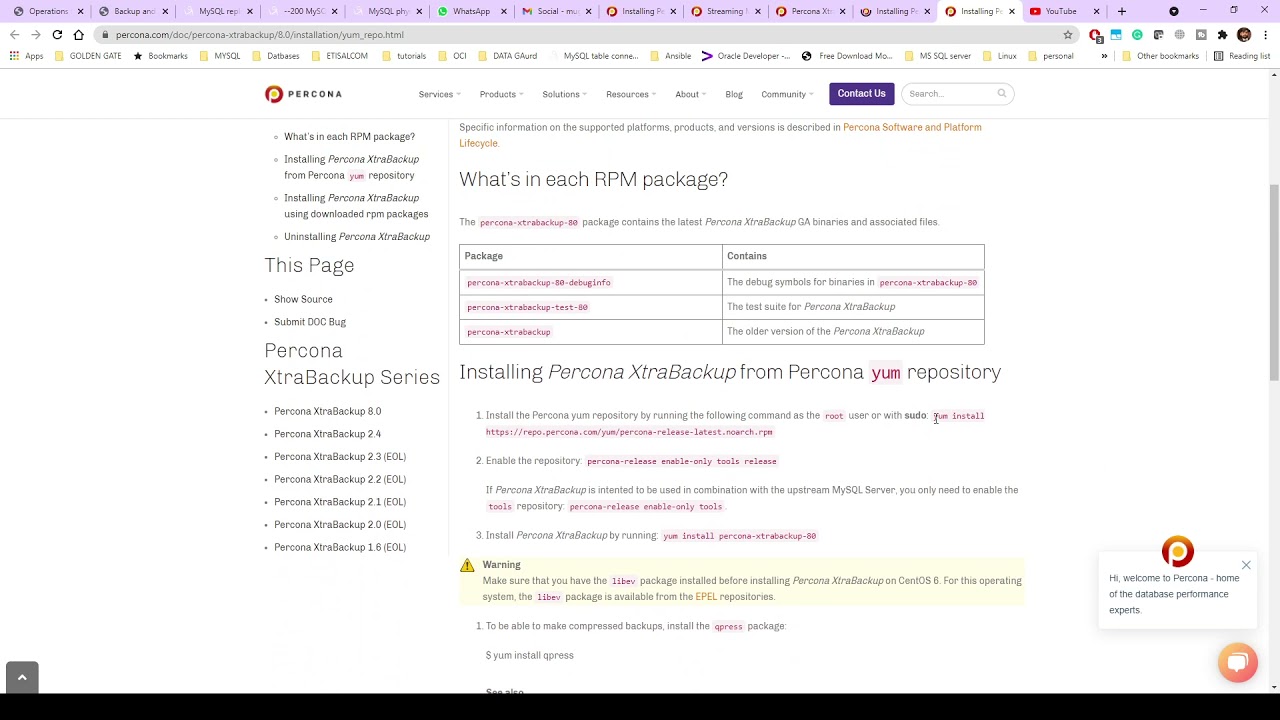The image size is (1280, 720).
Task: Go to 'What's in each RPM package?' section
Action: point(349,137)
